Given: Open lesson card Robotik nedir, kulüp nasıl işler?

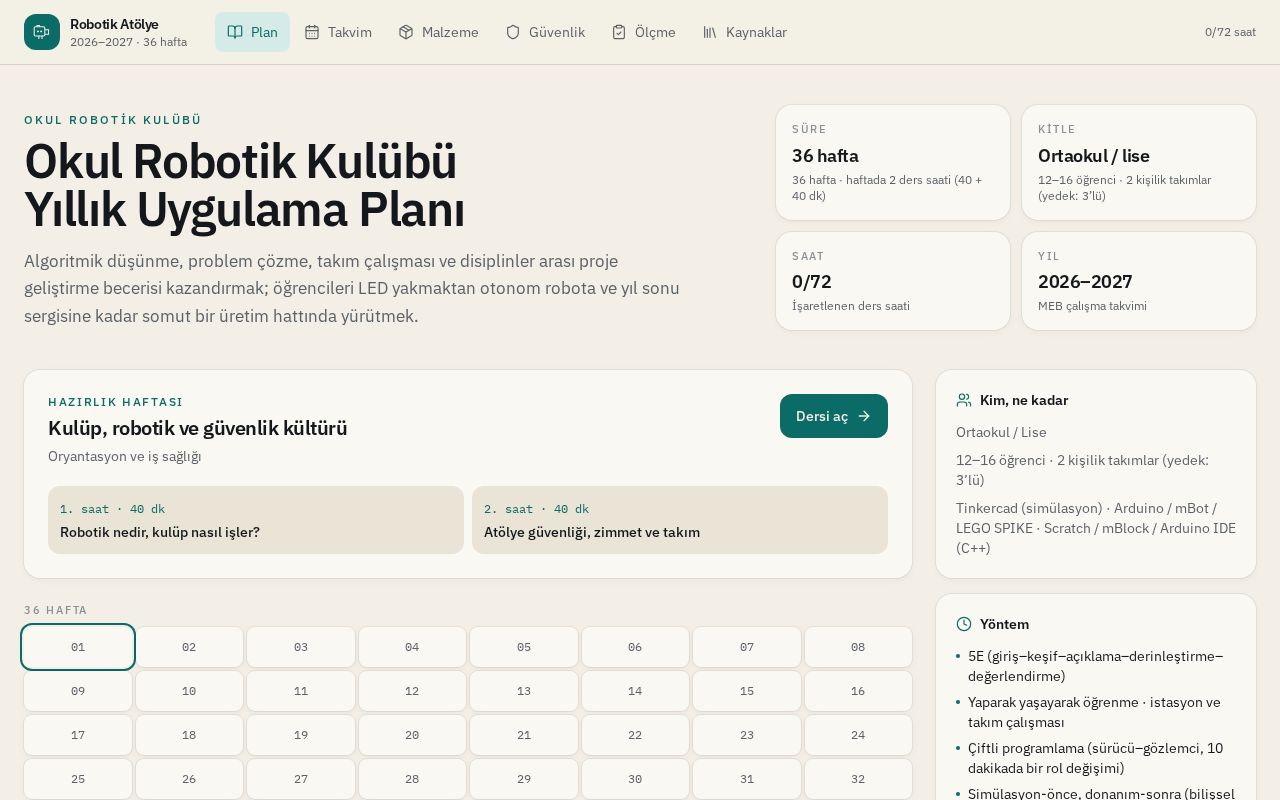Looking at the screenshot, I should point(256,520).
